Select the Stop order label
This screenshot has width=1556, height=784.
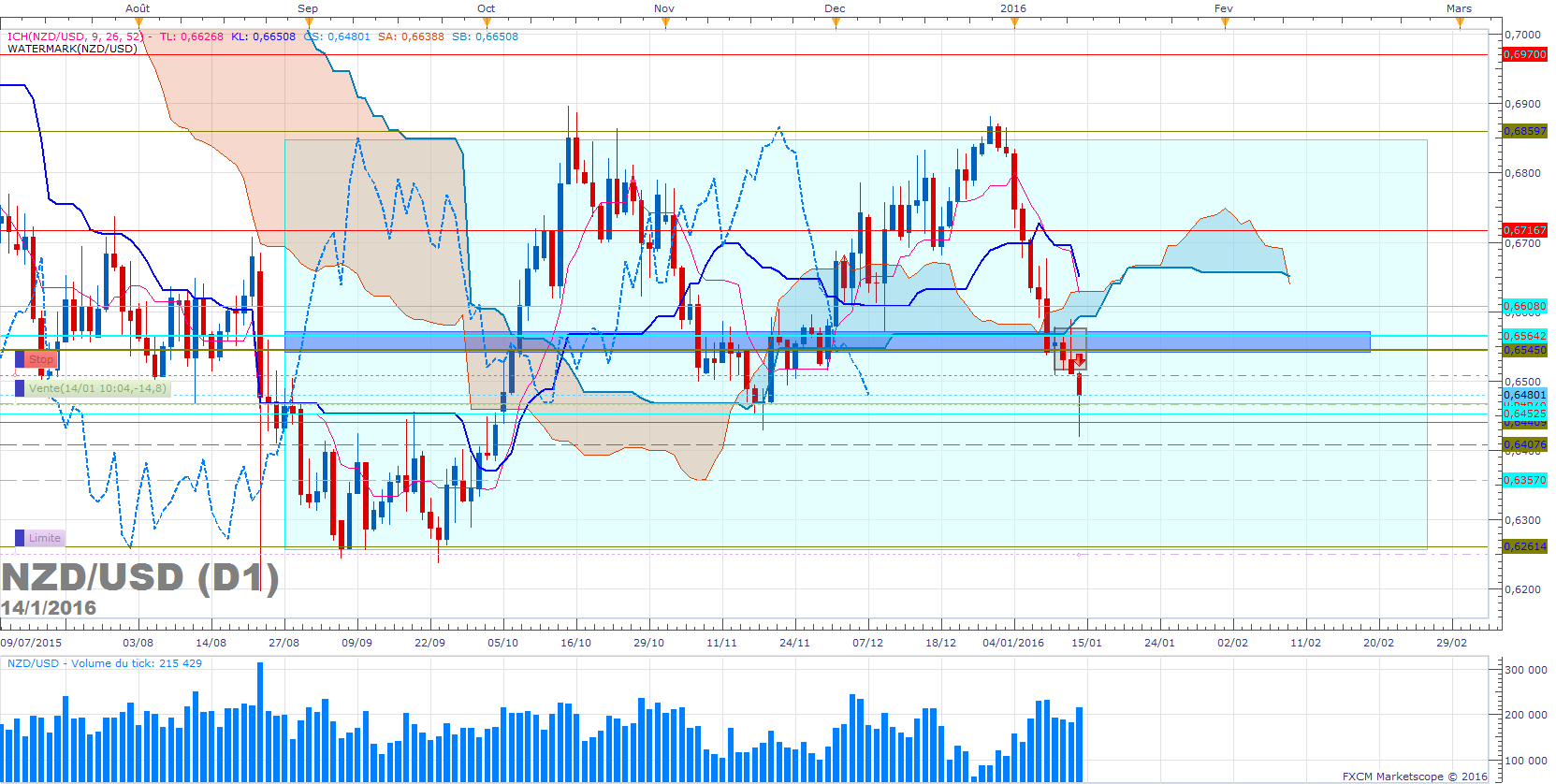(41, 359)
